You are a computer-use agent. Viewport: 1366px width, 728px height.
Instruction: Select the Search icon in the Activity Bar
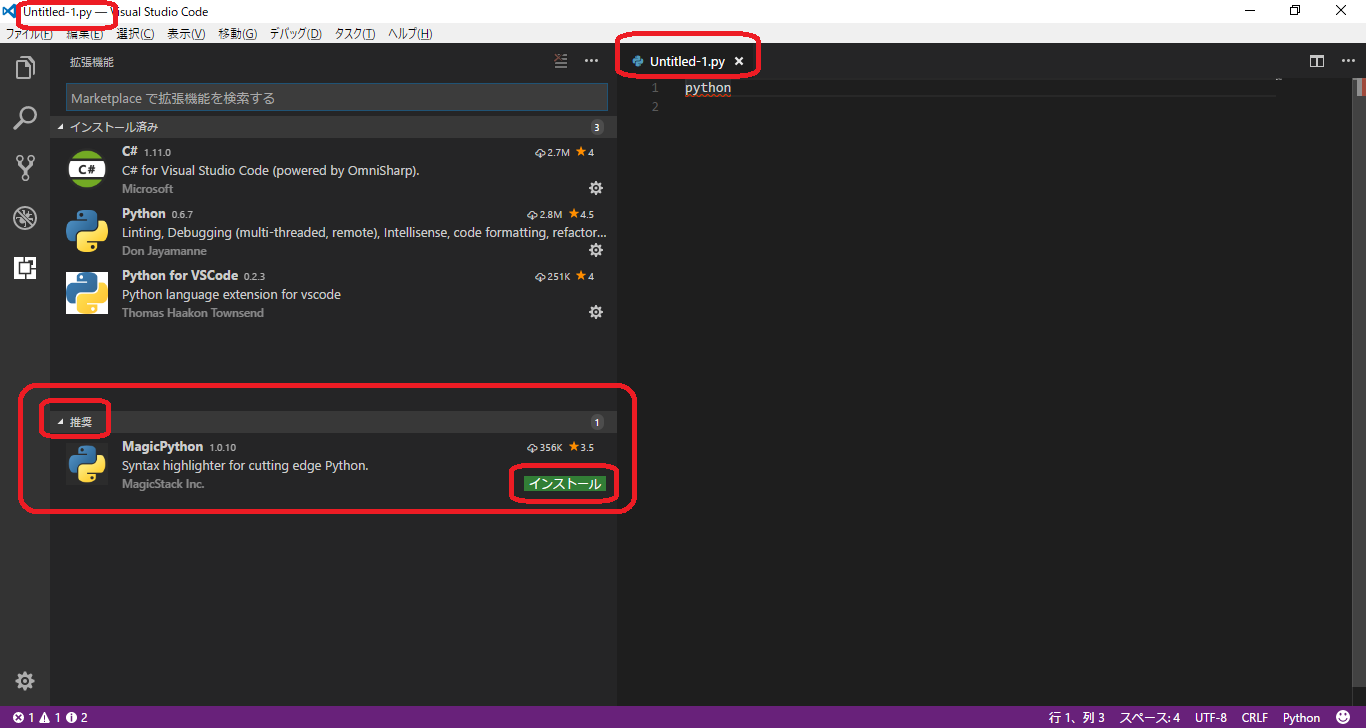25,117
